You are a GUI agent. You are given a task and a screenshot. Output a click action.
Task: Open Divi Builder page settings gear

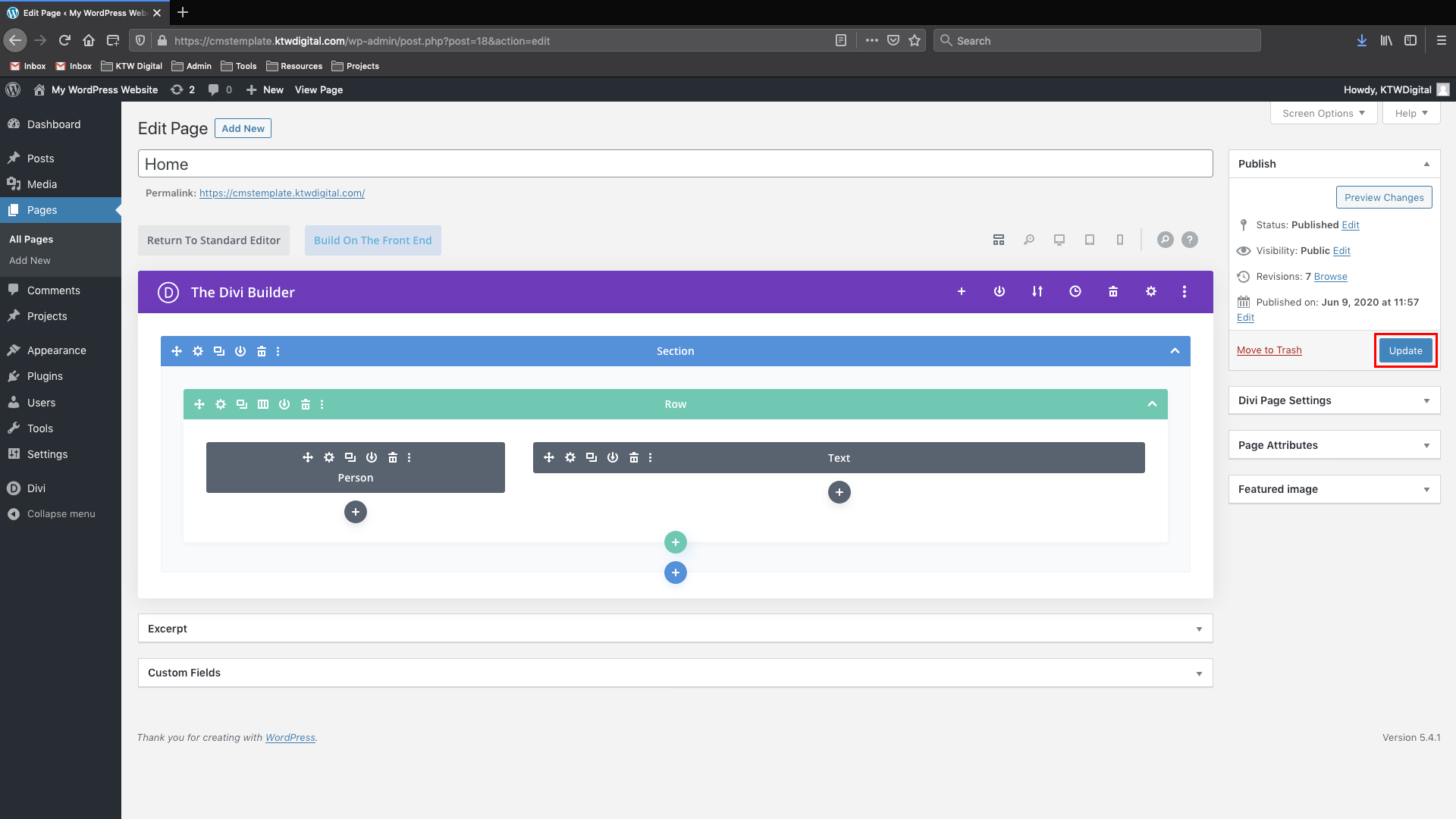[x=1151, y=292]
